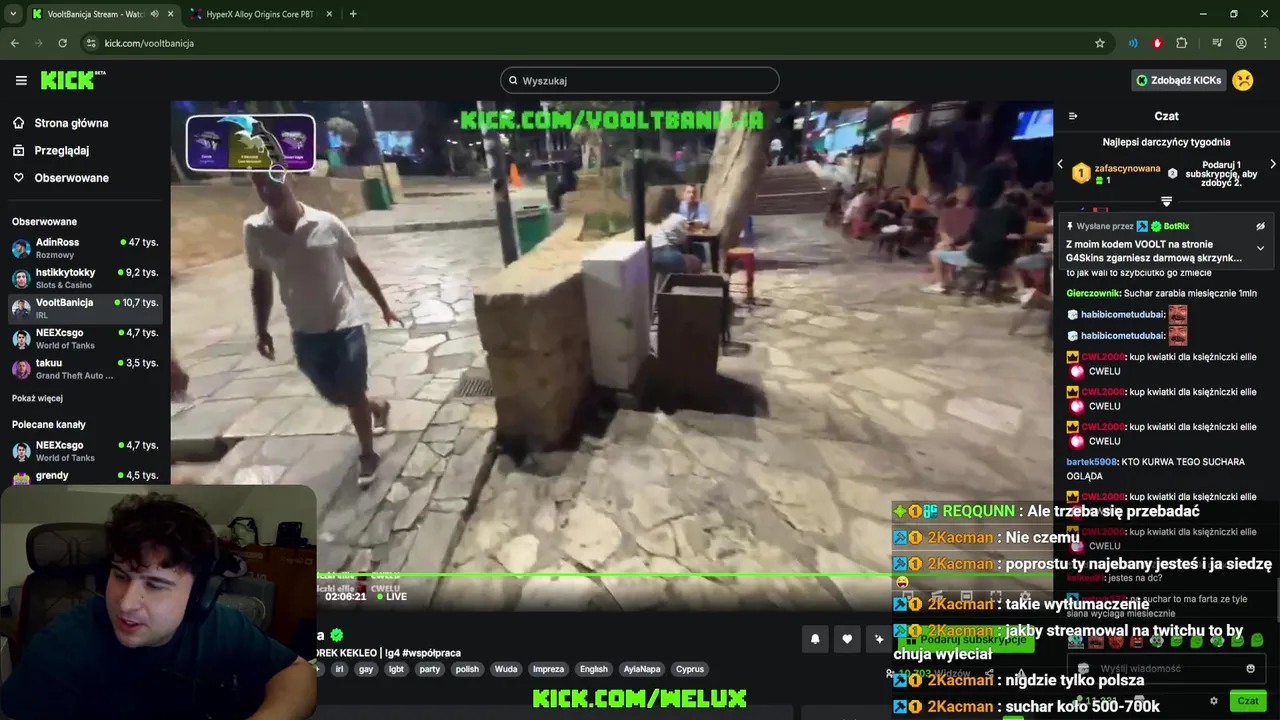The height and width of the screenshot is (720, 1280).
Task: Open the media control icon in toolbar
Action: (x=1217, y=43)
